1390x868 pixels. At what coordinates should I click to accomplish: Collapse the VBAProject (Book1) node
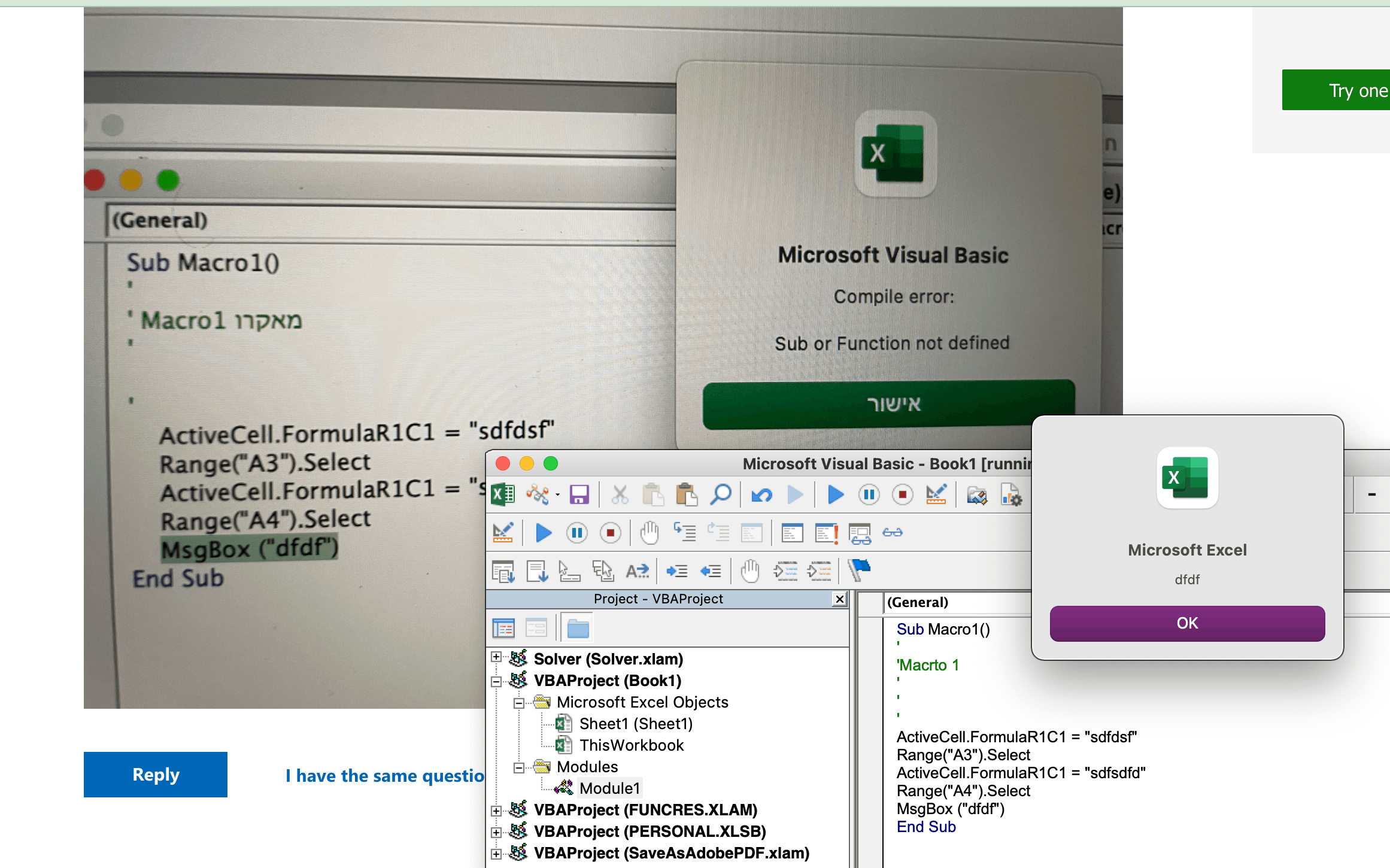pos(496,681)
